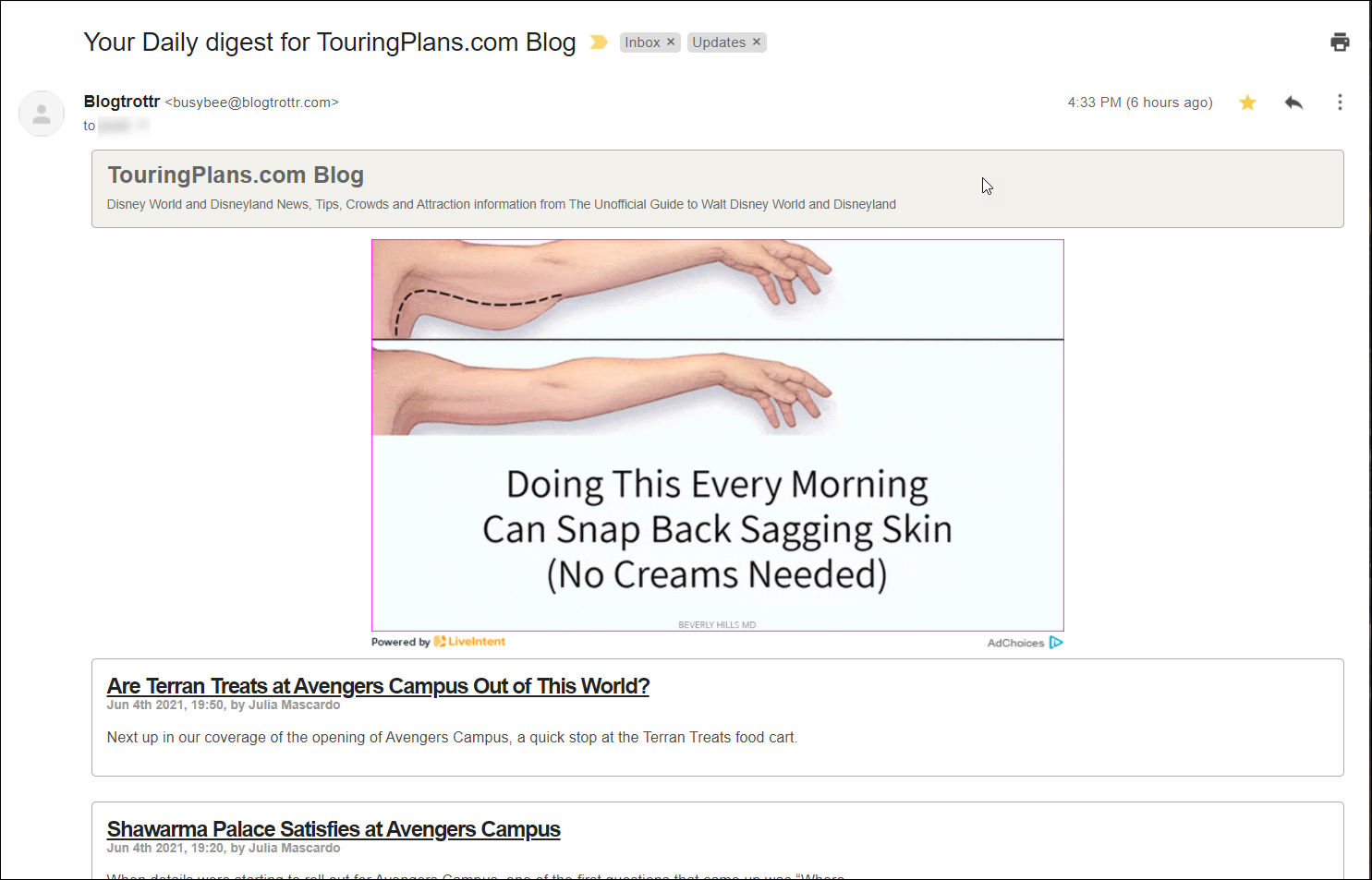
Task: Open the sagging skin advertisement image
Action: point(718,436)
